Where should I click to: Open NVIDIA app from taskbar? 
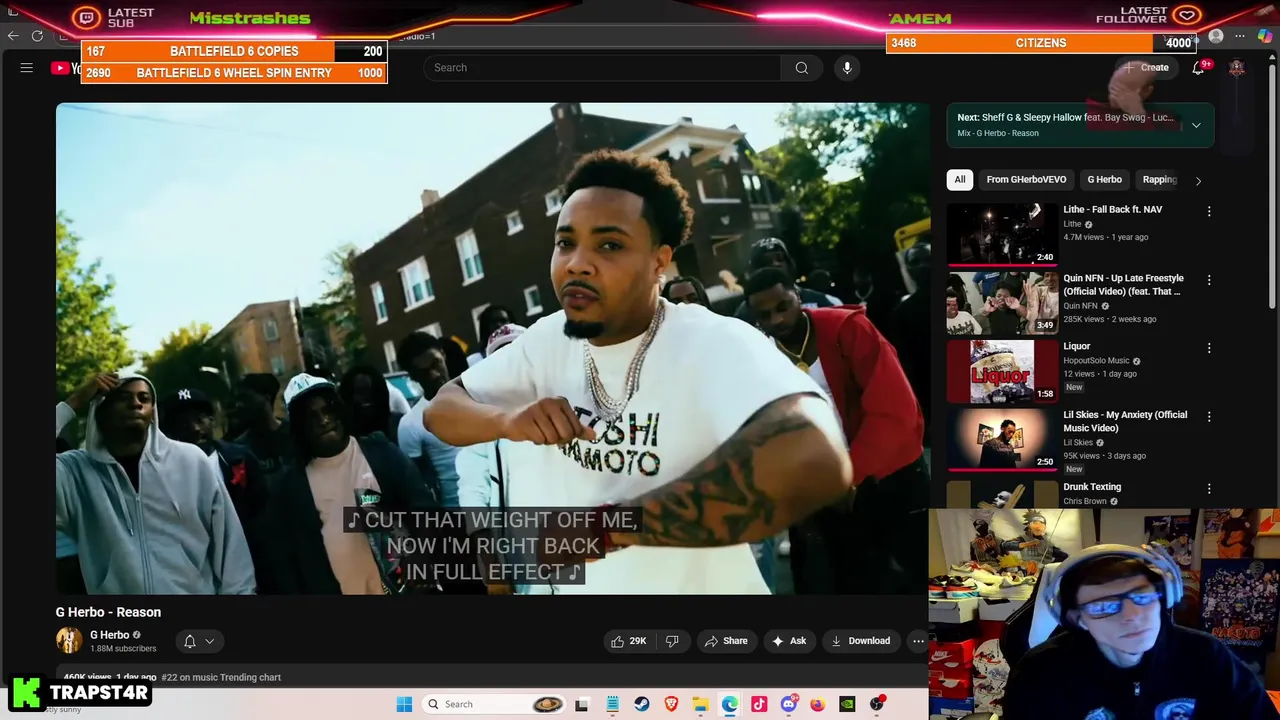coord(847,704)
